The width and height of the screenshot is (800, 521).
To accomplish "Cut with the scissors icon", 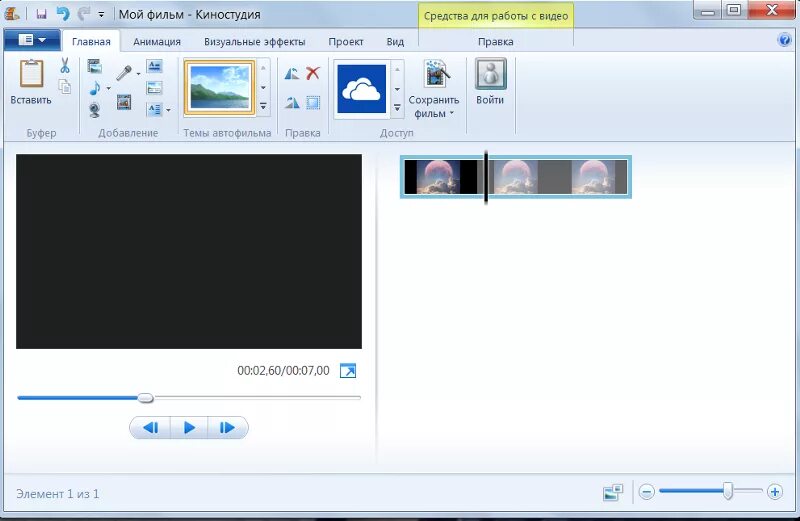I will [65, 66].
